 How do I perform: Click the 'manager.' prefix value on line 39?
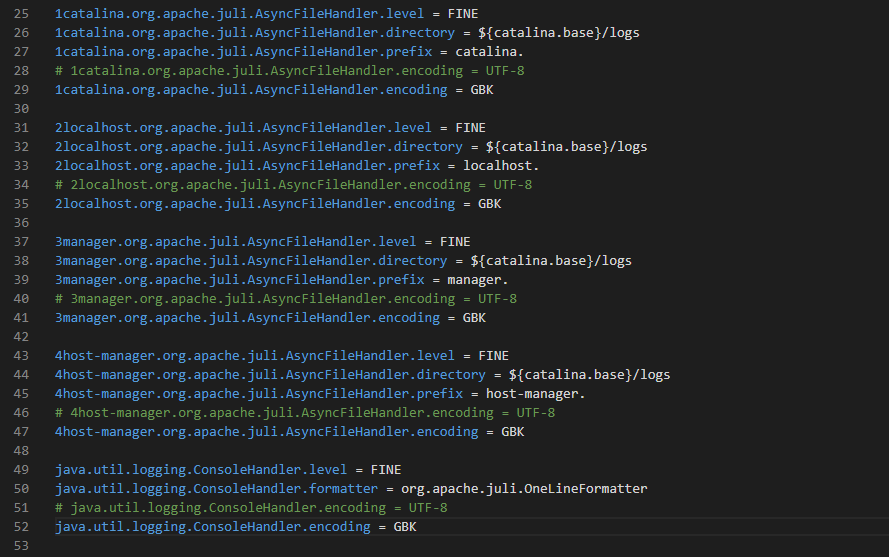point(477,280)
